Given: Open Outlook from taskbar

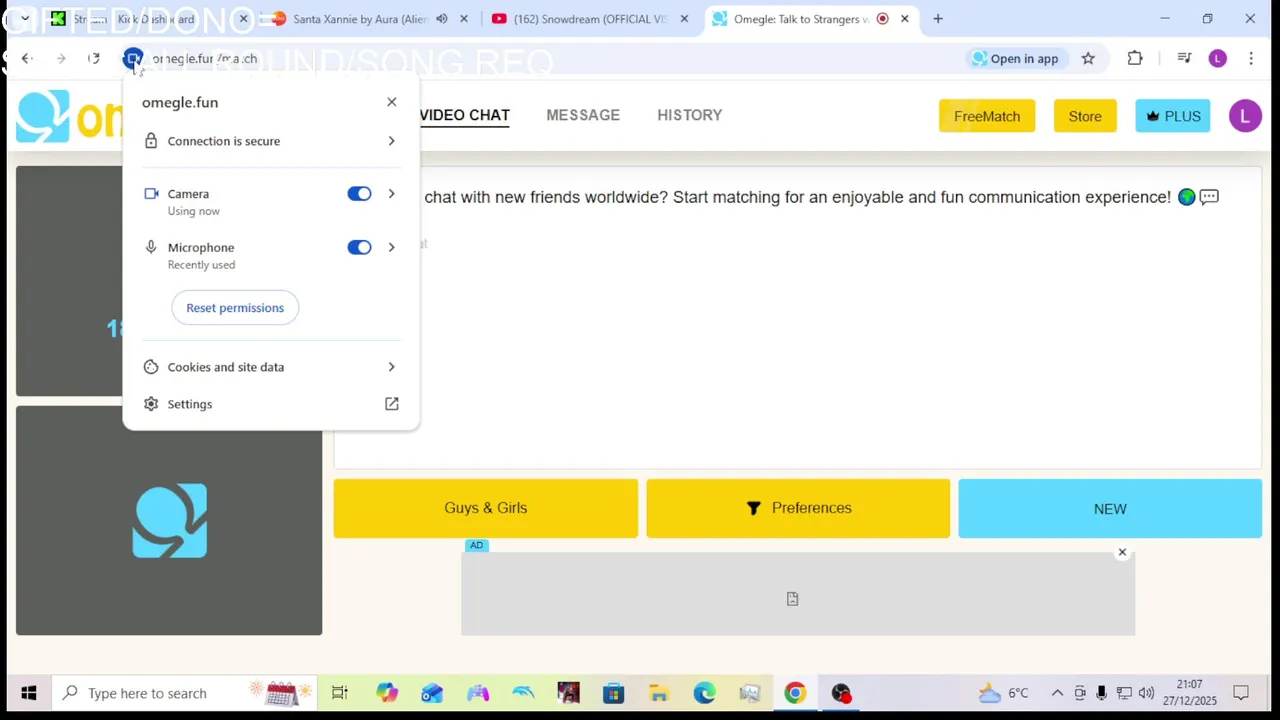Looking at the screenshot, I should (432, 693).
